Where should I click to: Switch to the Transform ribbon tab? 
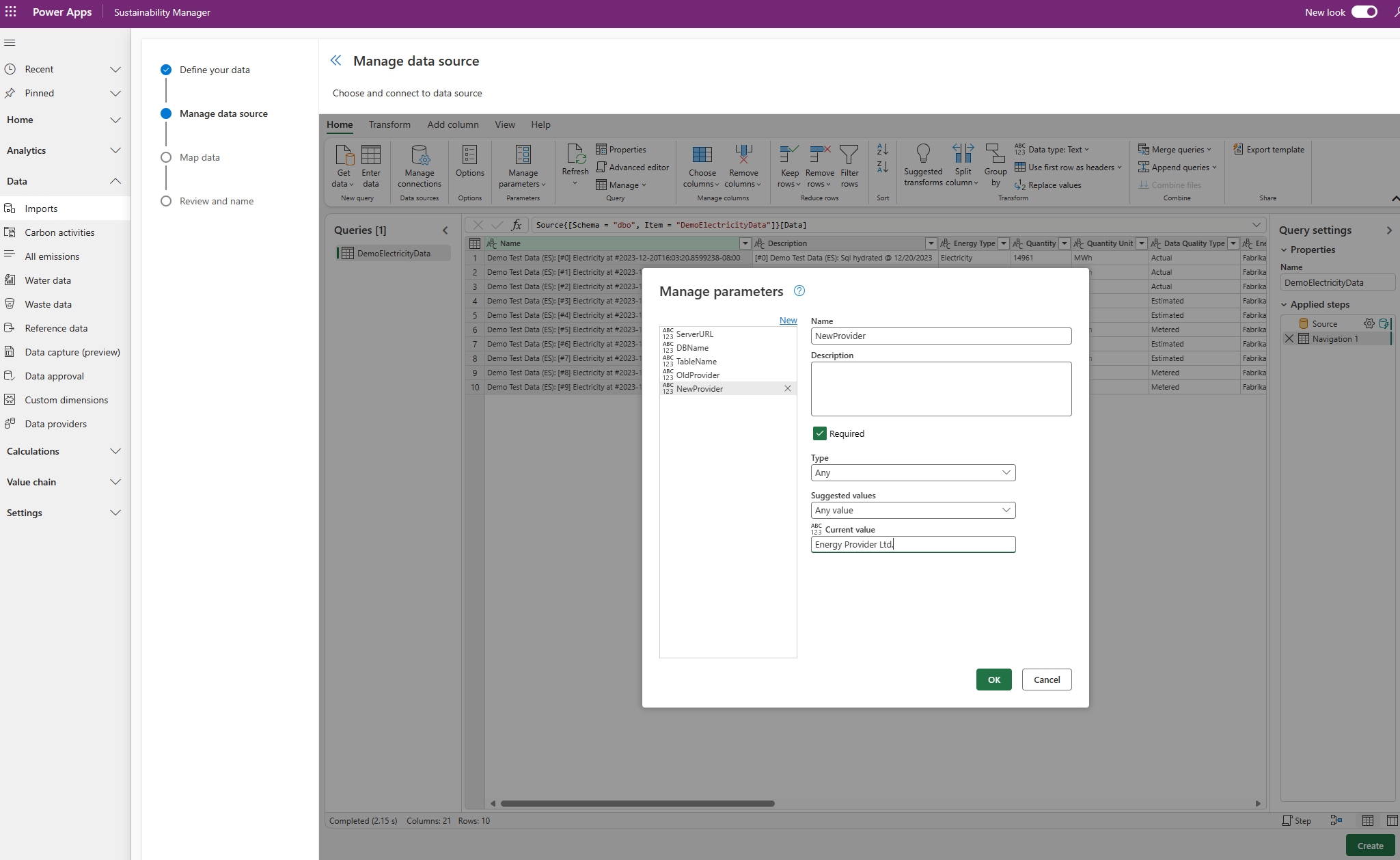[389, 124]
